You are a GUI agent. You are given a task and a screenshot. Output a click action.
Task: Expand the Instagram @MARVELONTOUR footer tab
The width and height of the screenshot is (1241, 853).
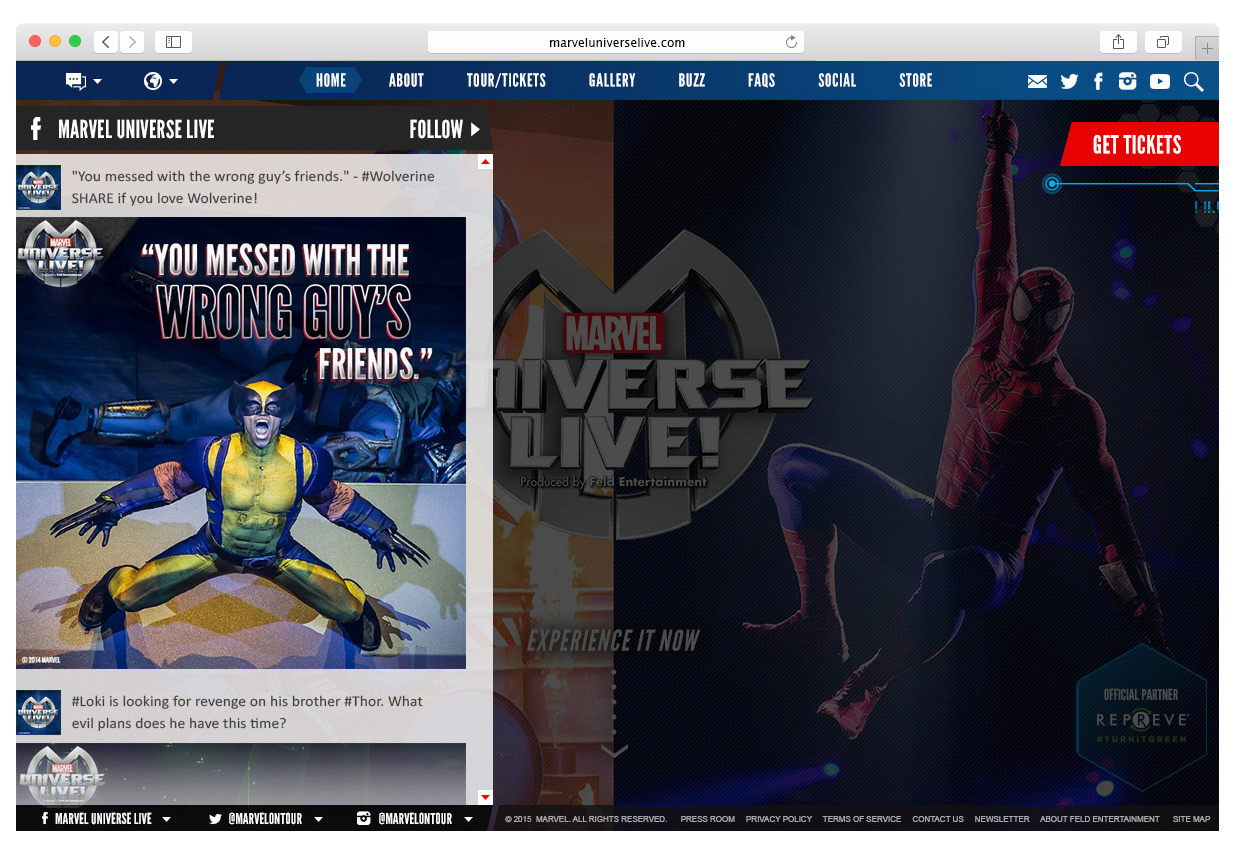tap(415, 819)
